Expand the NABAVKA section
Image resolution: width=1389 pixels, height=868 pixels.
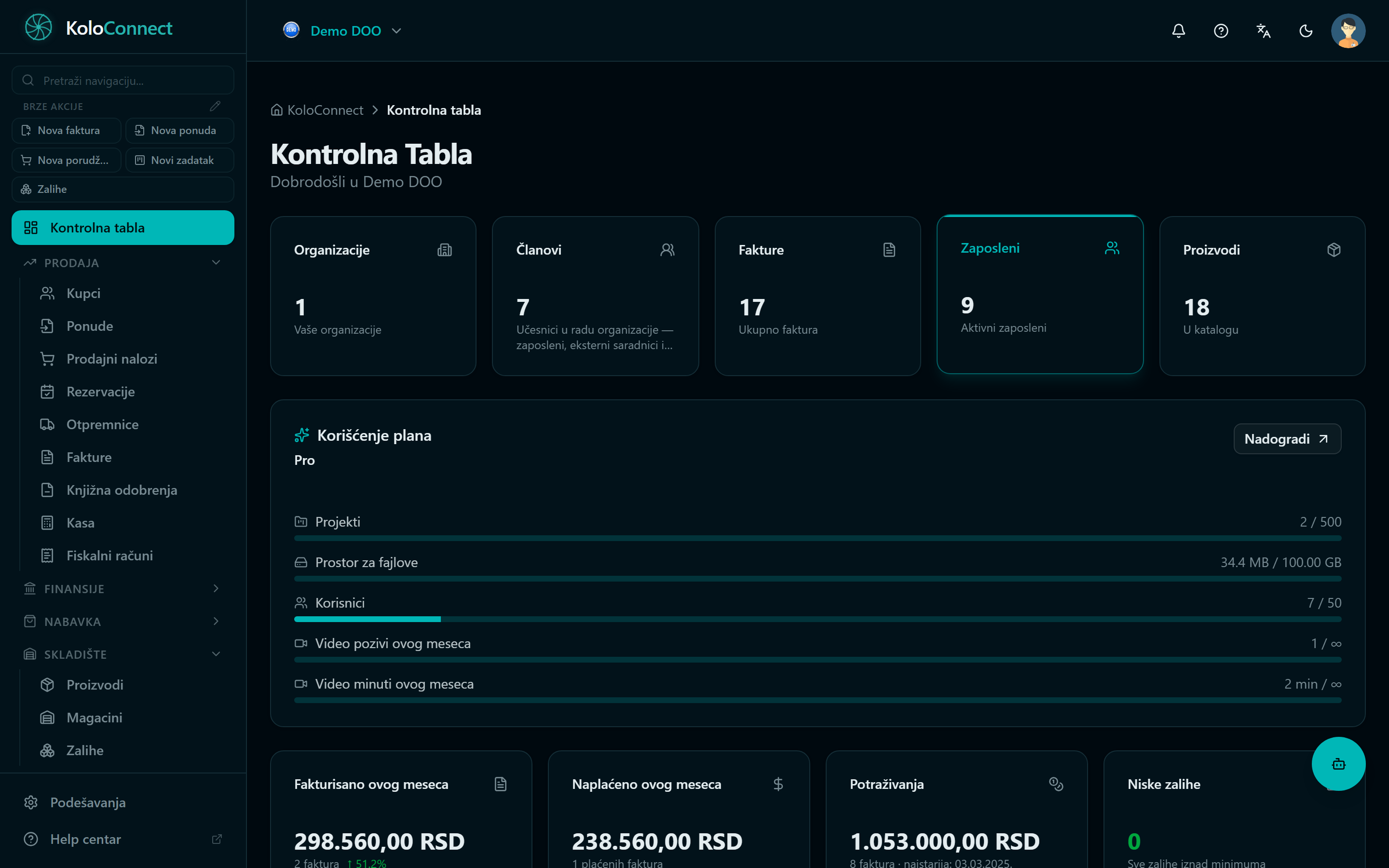coord(123,621)
